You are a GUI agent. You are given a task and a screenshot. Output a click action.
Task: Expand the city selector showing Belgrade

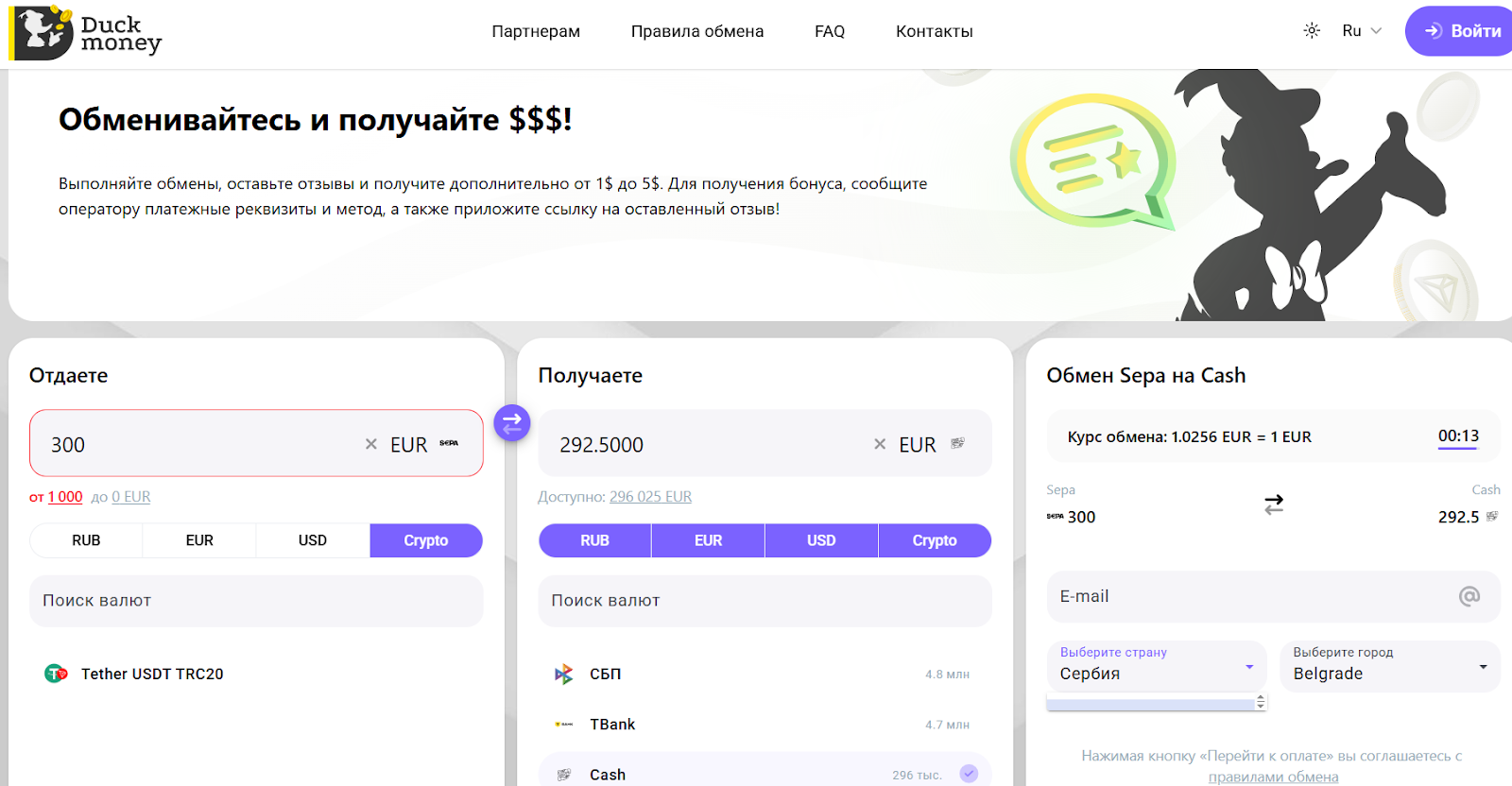click(1389, 667)
